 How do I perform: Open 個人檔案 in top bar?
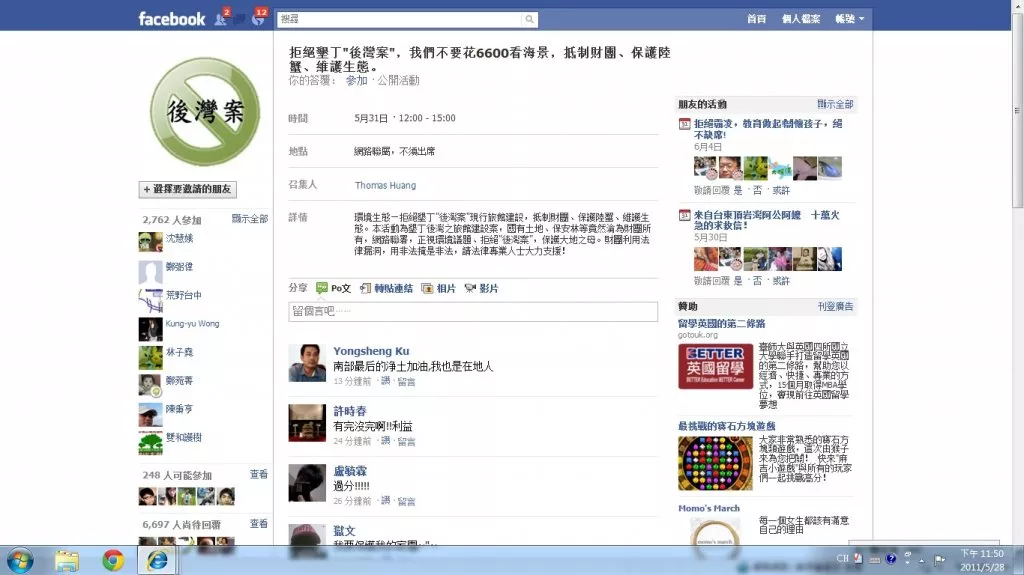[x=801, y=19]
